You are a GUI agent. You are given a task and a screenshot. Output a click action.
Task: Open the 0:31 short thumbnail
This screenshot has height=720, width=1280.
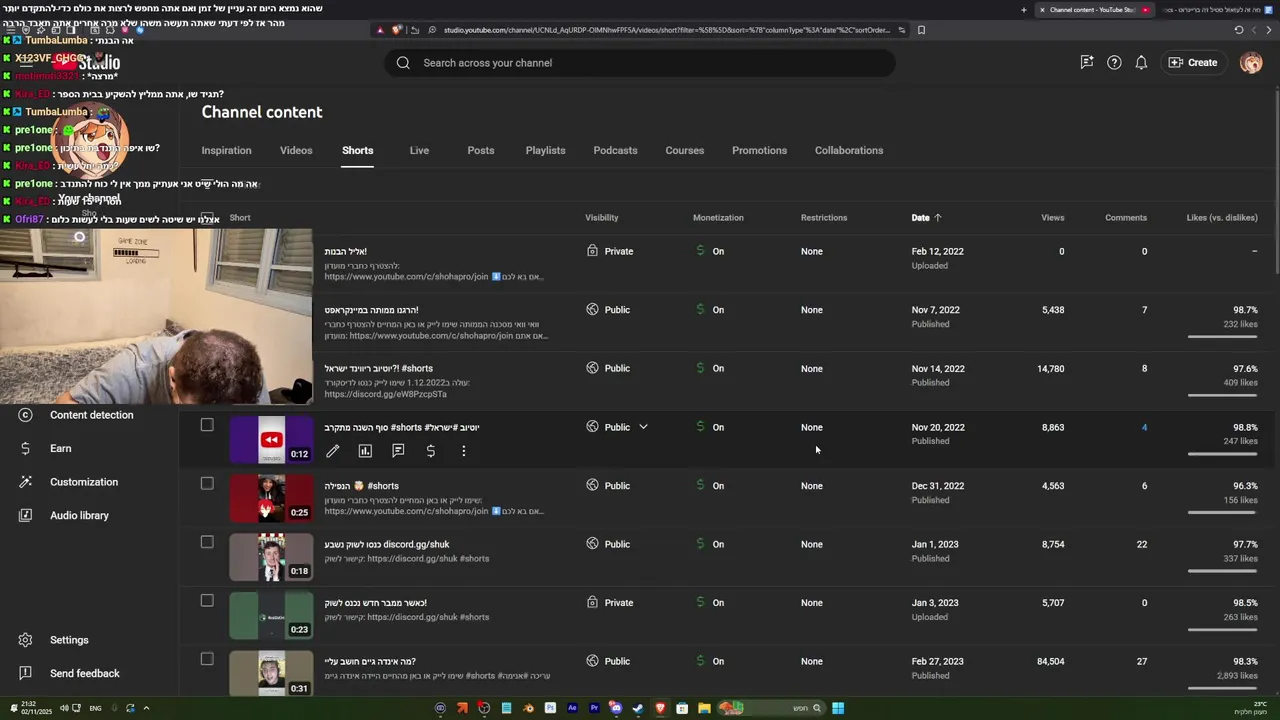click(x=271, y=673)
